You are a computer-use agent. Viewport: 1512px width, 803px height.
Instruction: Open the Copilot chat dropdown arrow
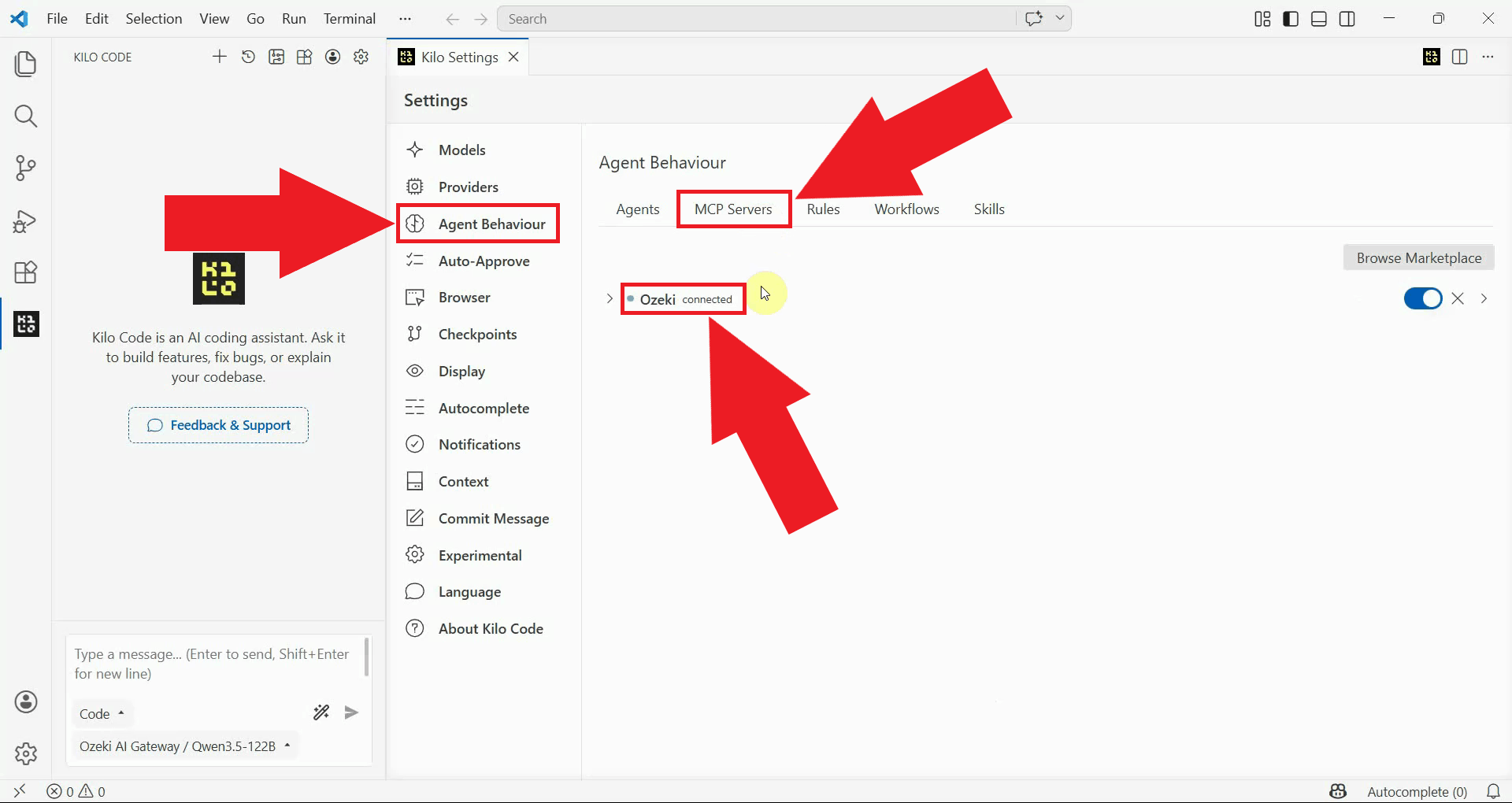[1060, 18]
